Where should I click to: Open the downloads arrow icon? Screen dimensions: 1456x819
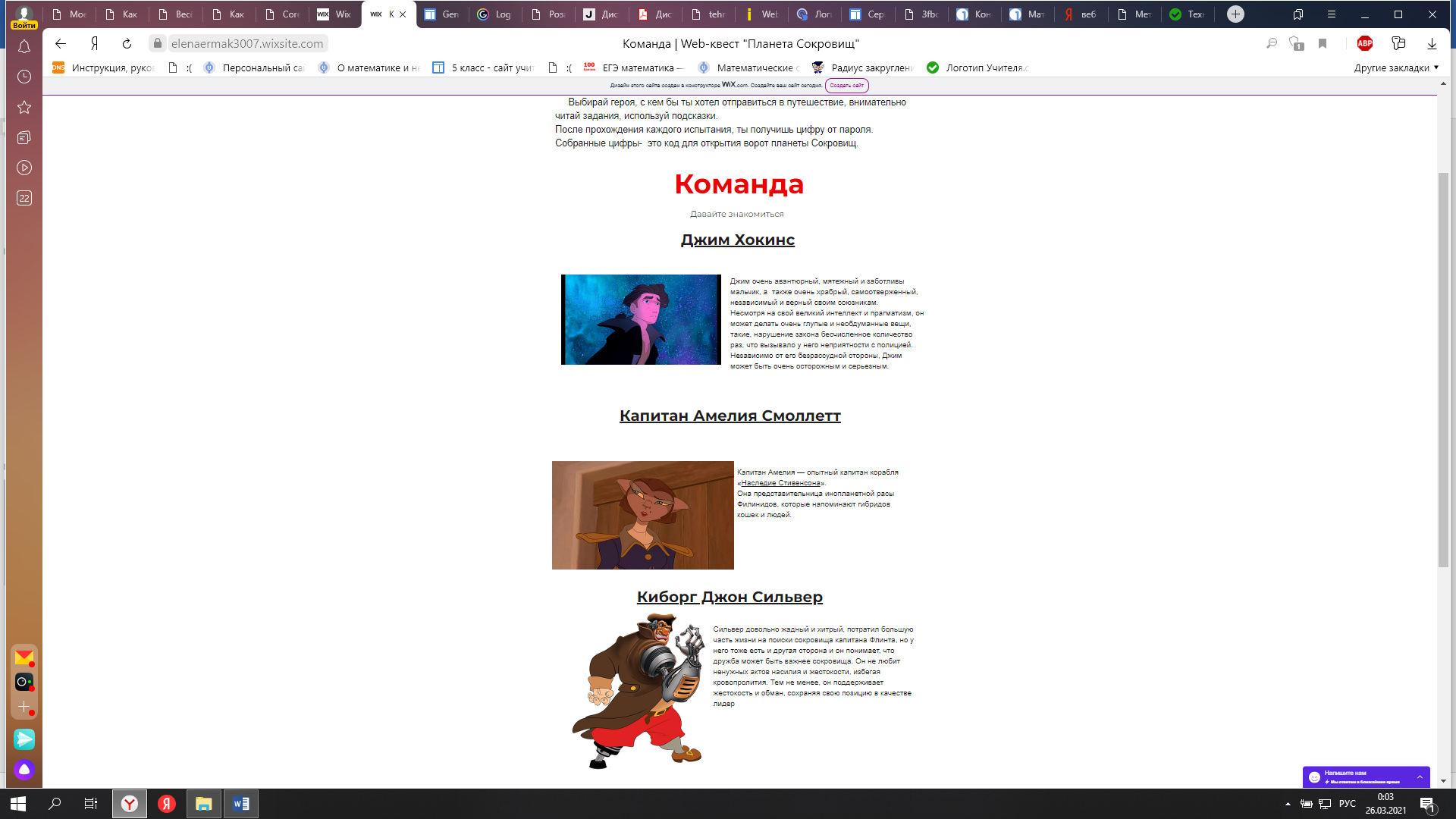tap(1432, 43)
